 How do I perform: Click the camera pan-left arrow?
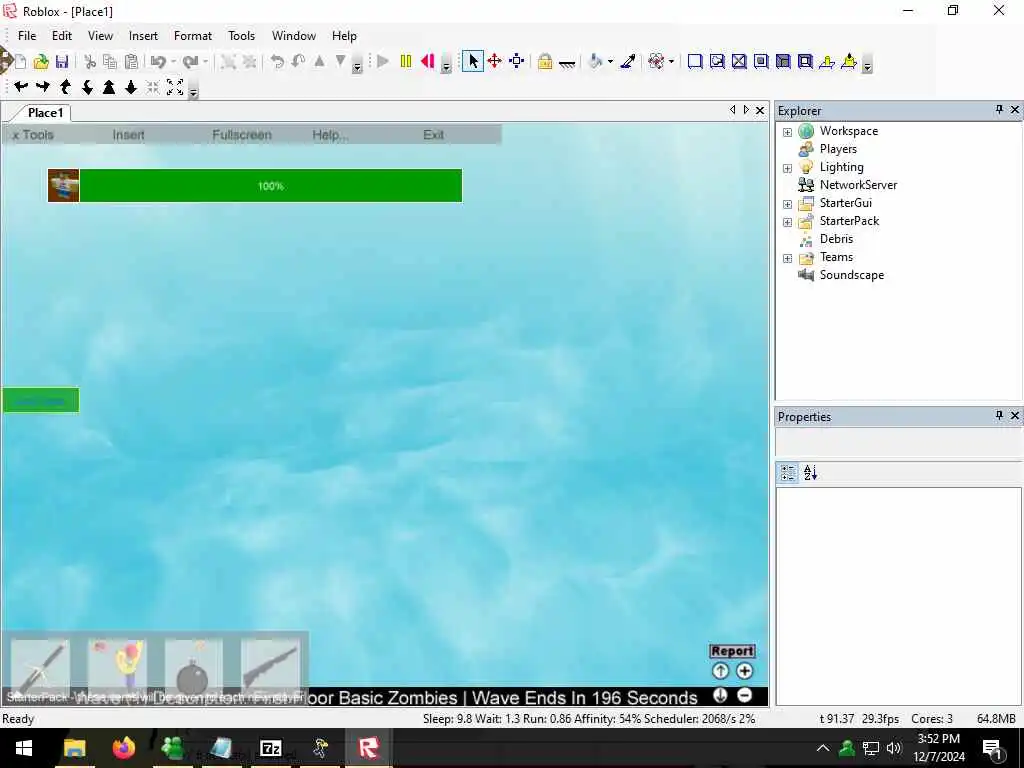(21, 87)
